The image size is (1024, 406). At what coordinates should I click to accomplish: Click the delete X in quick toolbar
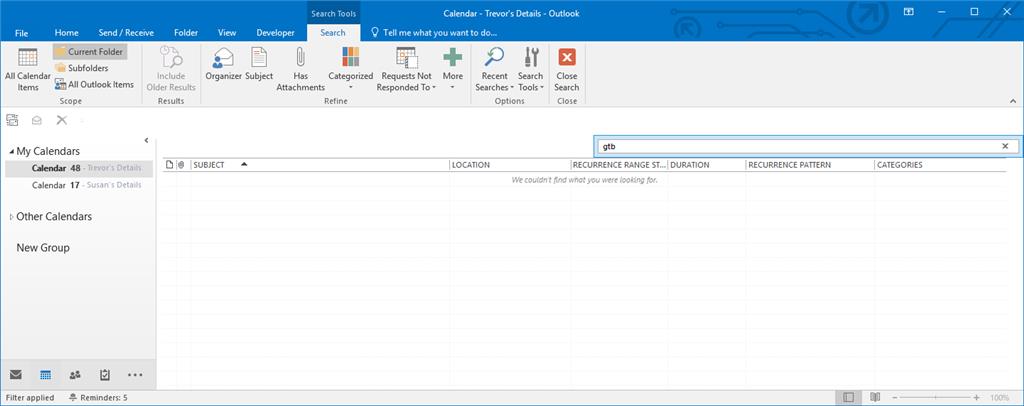coord(62,120)
